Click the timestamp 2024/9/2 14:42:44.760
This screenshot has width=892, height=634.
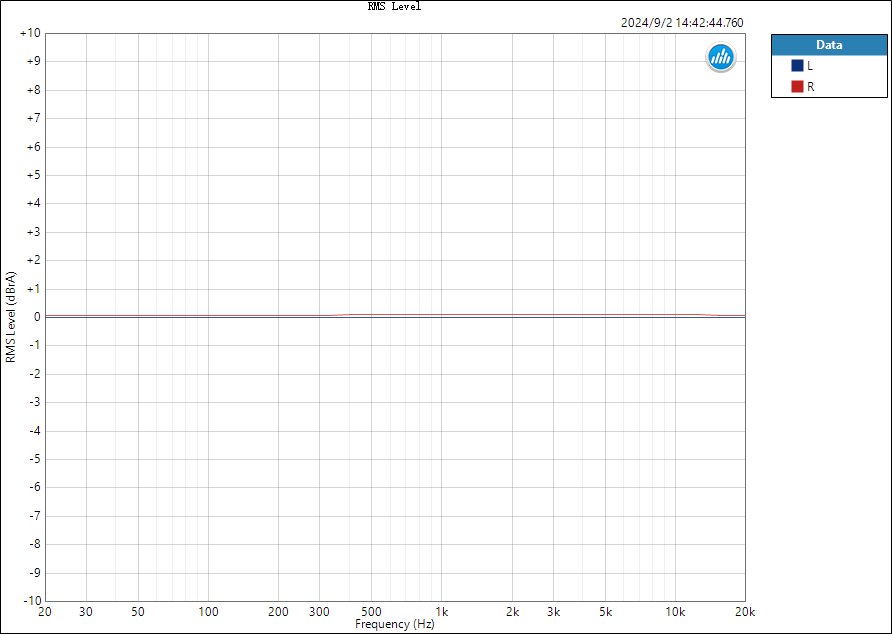(x=682, y=23)
